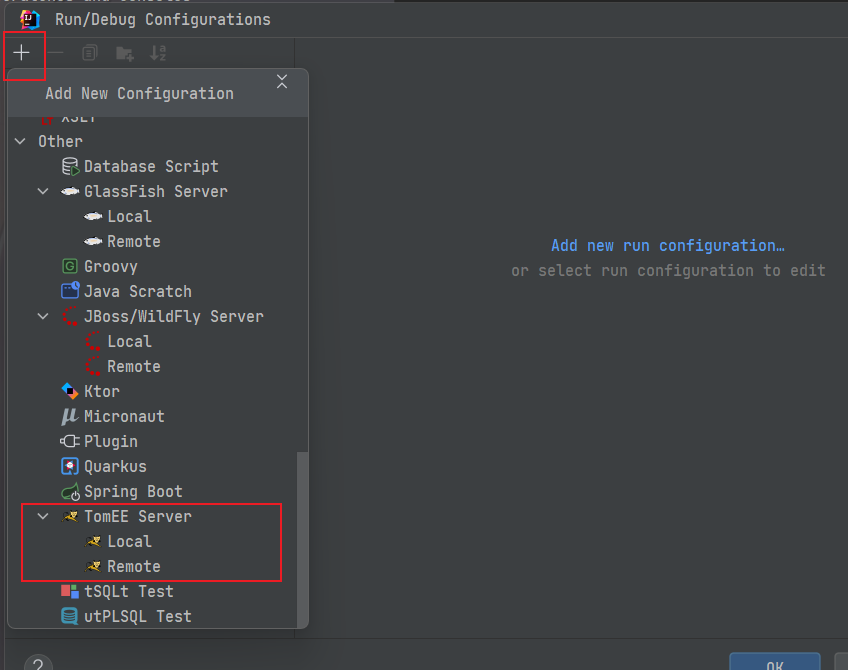Click the TomEE Local cat icon
Image resolution: width=848 pixels, height=670 pixels.
tap(93, 541)
